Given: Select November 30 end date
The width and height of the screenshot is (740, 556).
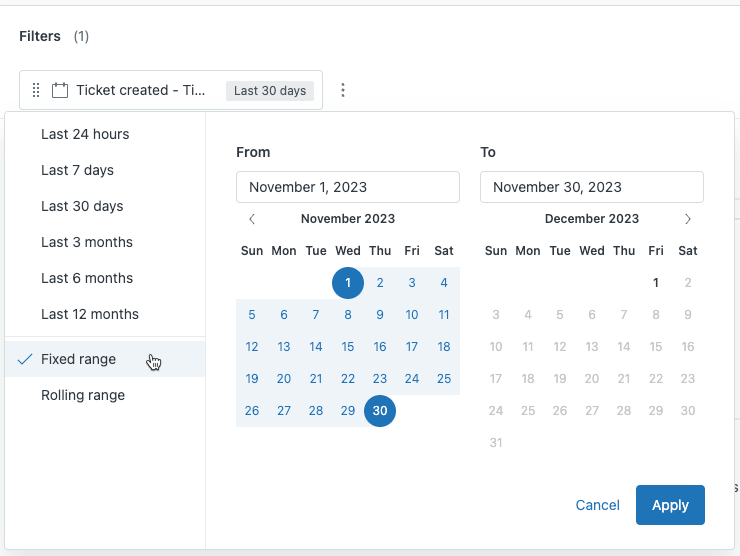Looking at the screenshot, I should click(380, 411).
